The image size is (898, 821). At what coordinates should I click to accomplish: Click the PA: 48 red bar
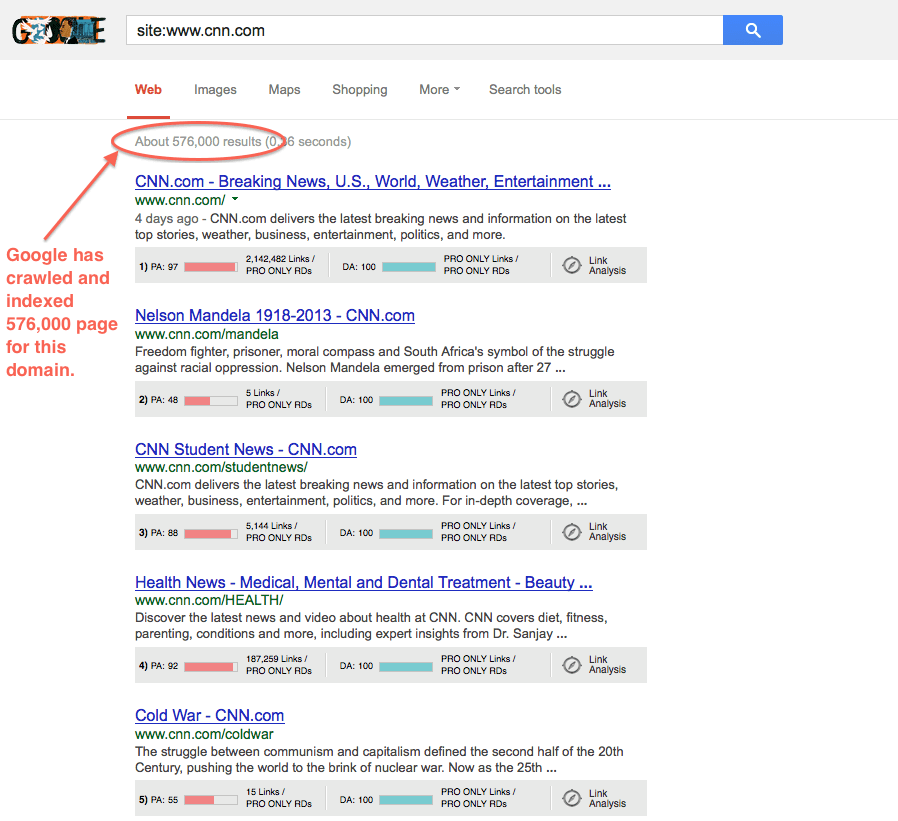click(x=211, y=401)
